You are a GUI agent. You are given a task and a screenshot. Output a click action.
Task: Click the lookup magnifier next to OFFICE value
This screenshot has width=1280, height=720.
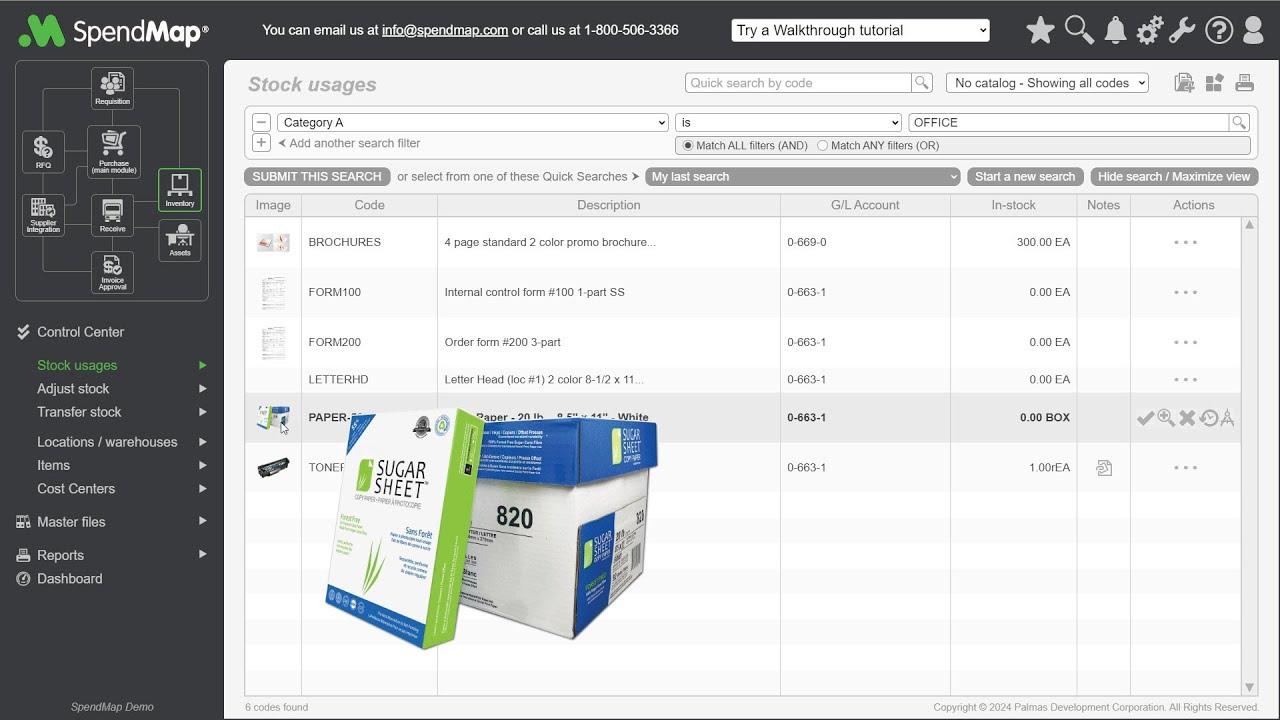coord(1239,122)
